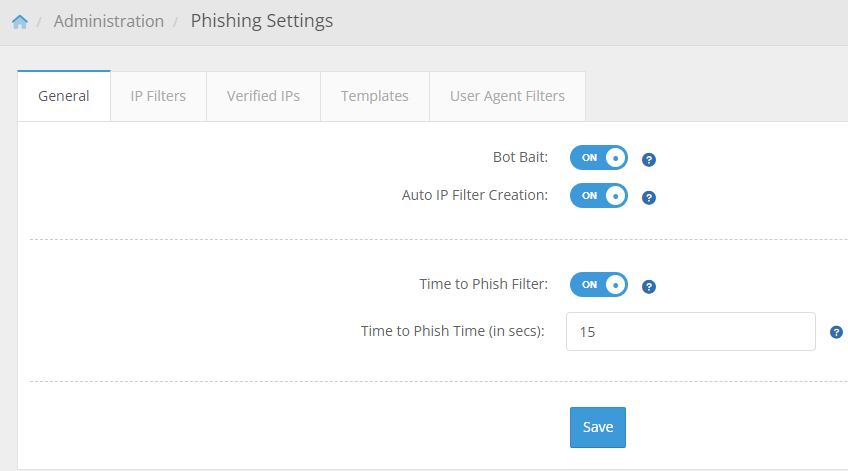Screen dimensions: 848x471
Task: Click the Phishing Settings breadcrumb title
Action: click(262, 21)
